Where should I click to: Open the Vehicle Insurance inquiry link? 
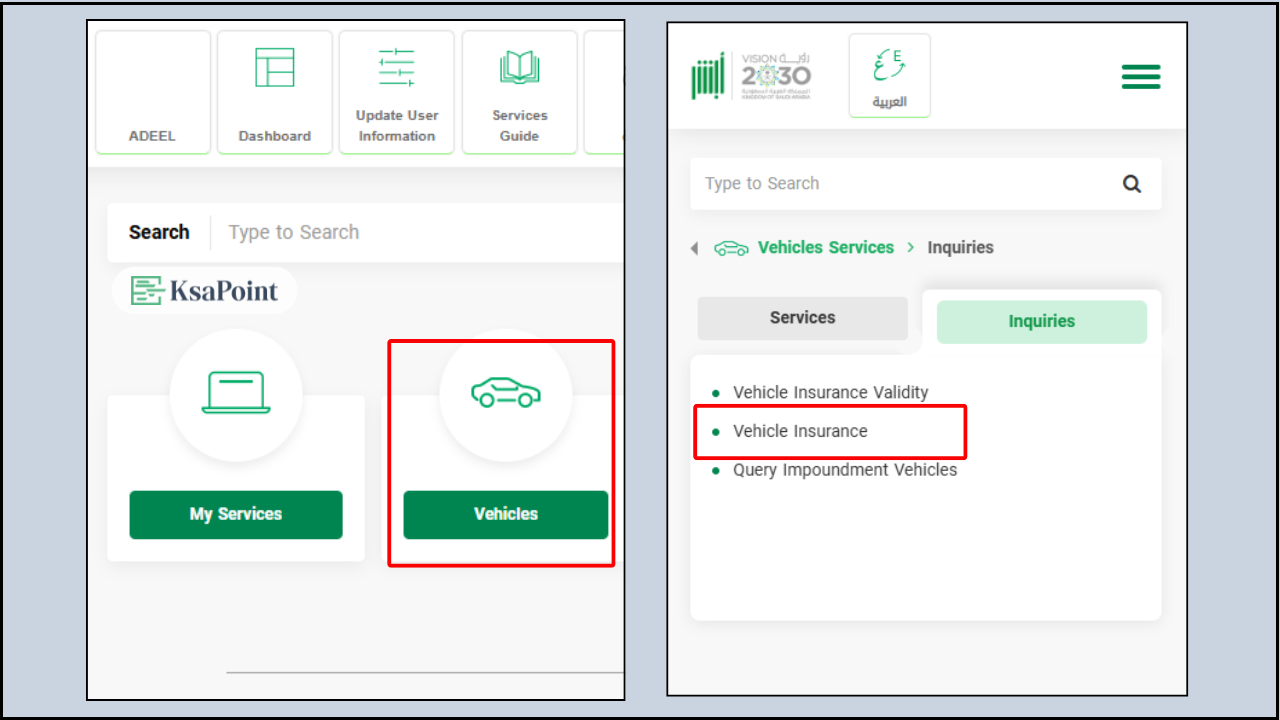tap(800, 431)
